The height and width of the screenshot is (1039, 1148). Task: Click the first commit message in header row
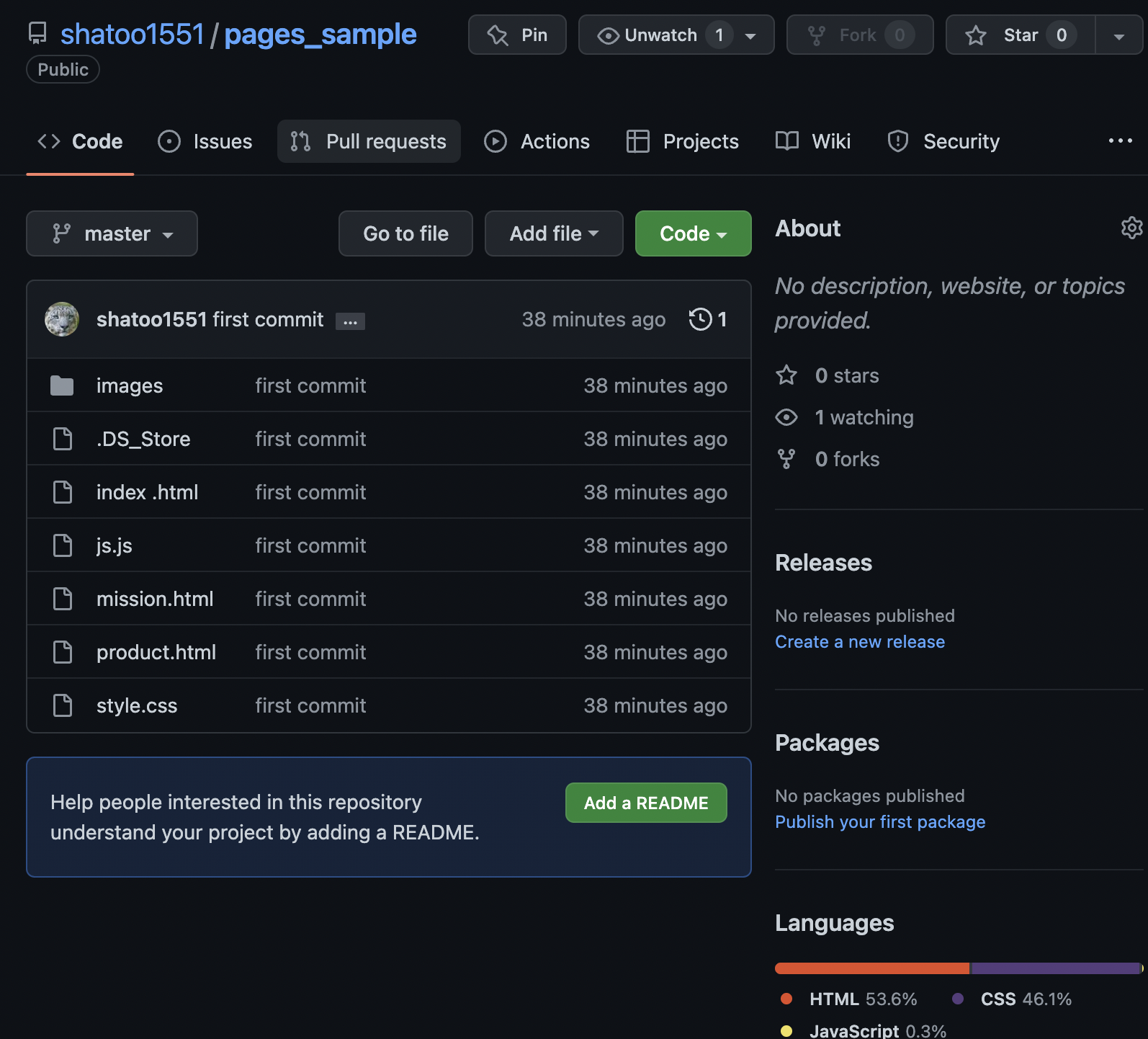[268, 319]
